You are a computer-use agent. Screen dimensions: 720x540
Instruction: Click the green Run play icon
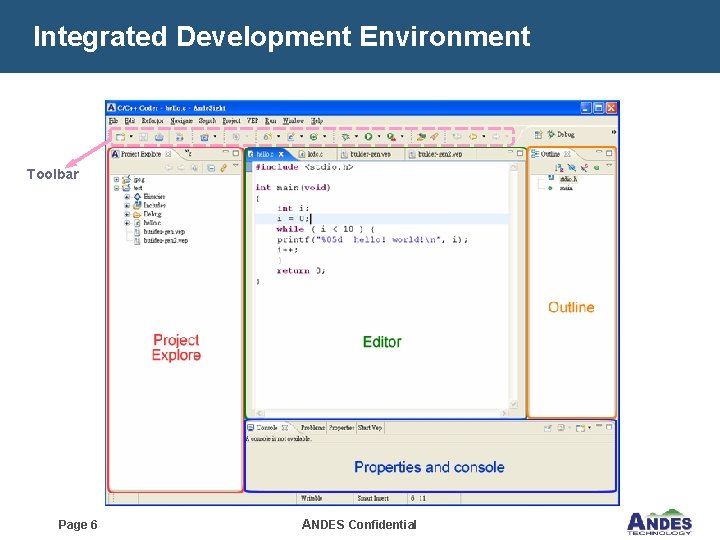click(x=368, y=137)
